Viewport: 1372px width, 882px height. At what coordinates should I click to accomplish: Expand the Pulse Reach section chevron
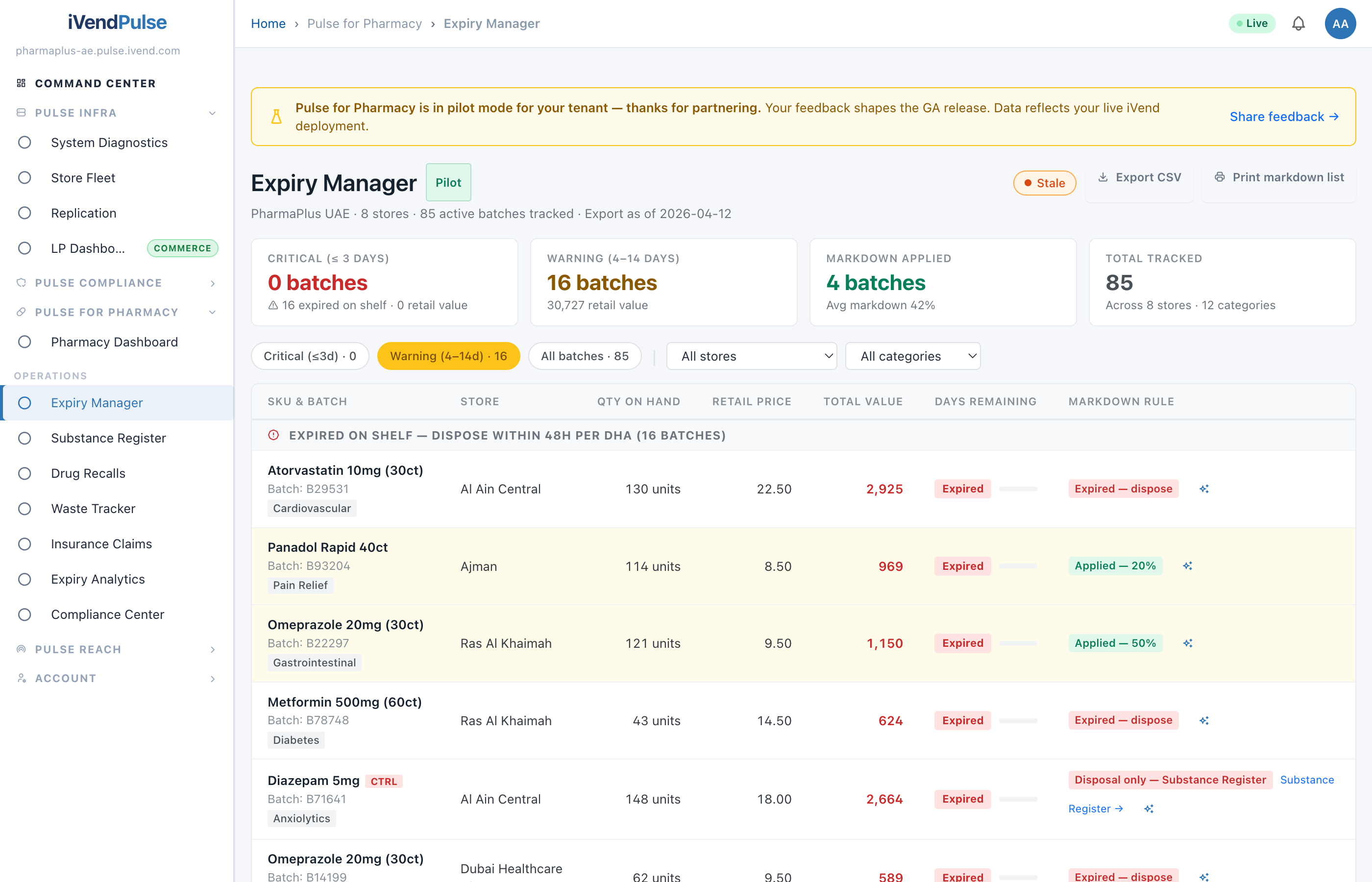coord(213,649)
